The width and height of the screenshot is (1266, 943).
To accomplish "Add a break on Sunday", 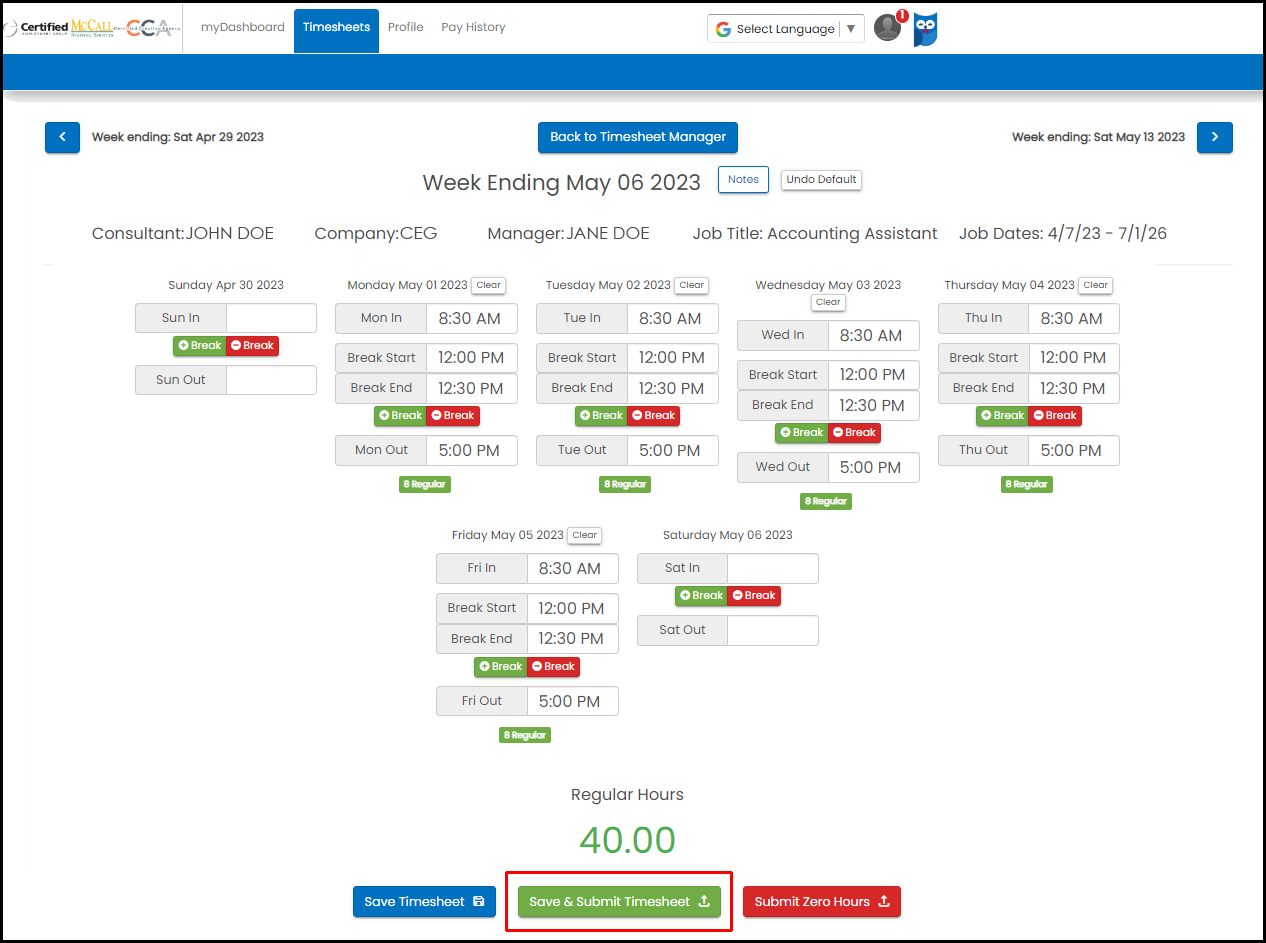I will click(200, 346).
